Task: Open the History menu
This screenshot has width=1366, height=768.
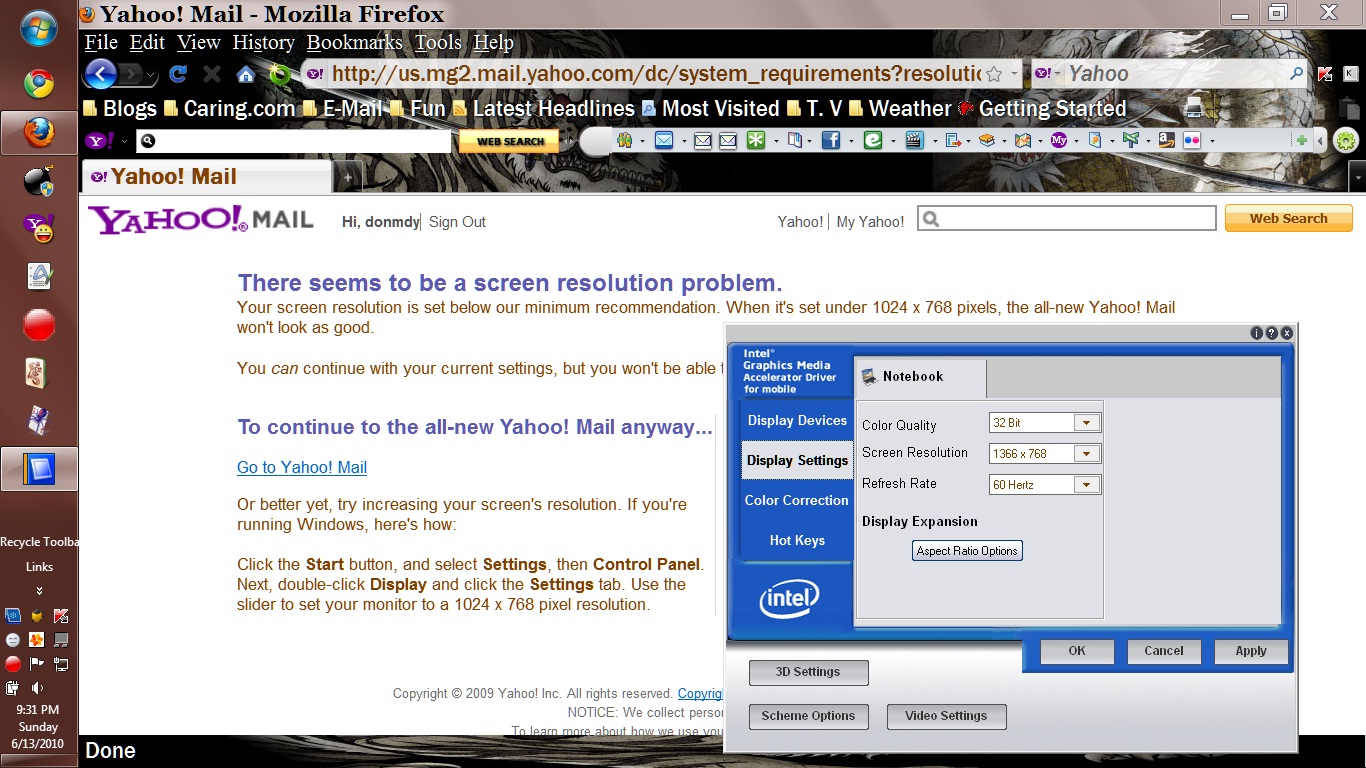Action: point(263,43)
